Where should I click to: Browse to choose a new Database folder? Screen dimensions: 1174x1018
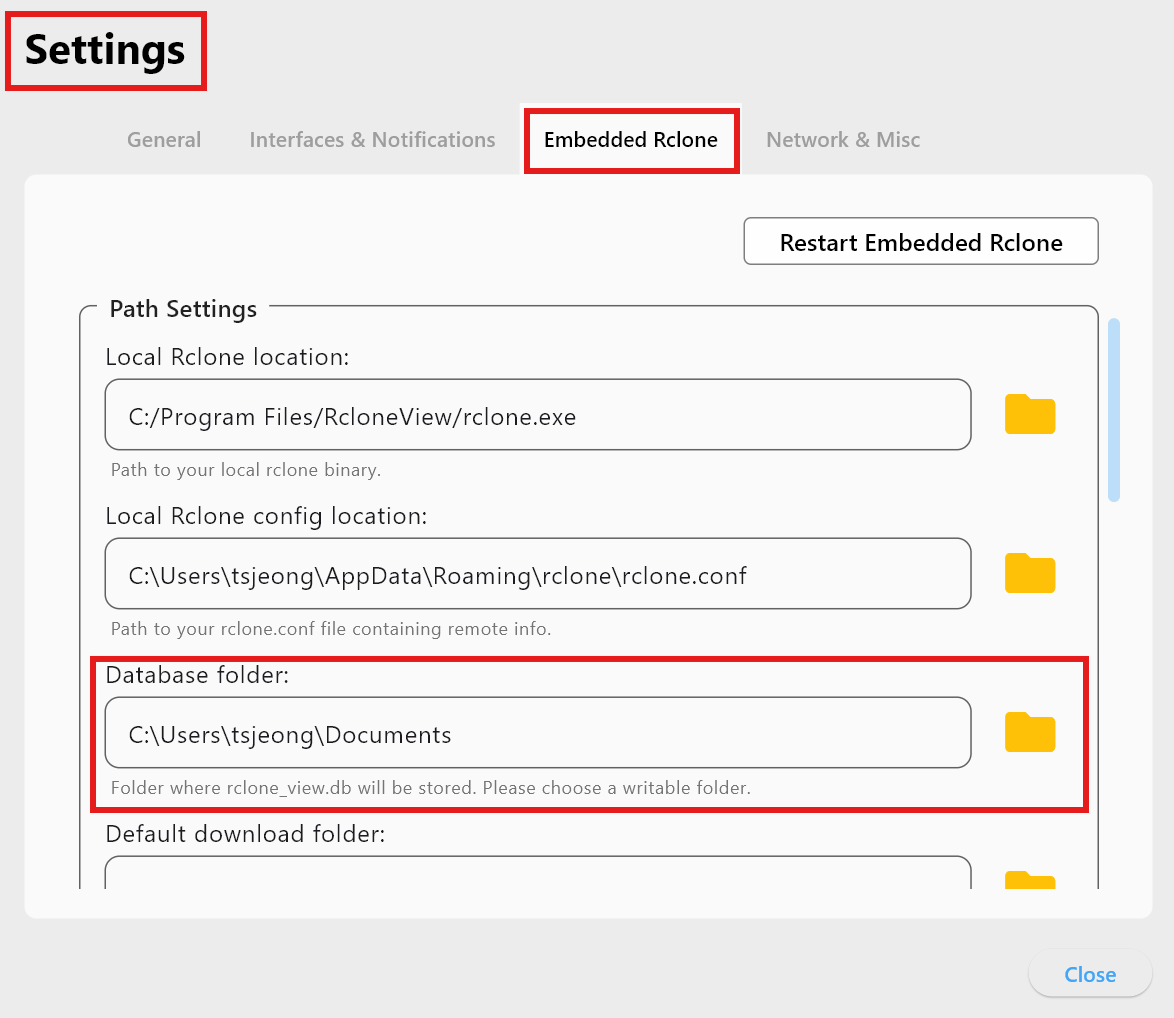[1029, 732]
